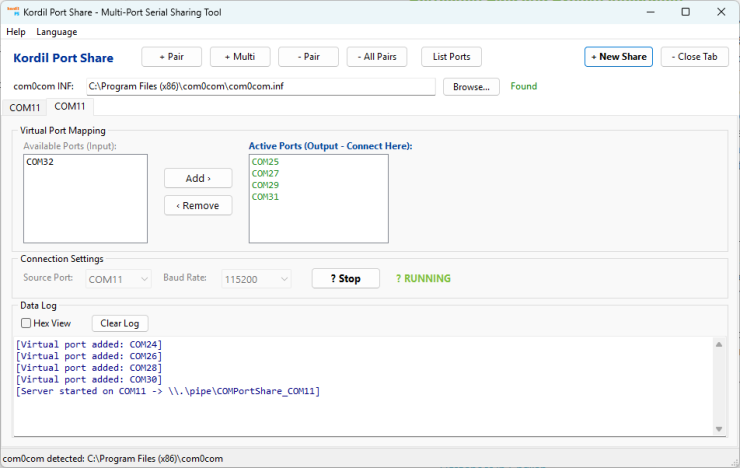This screenshot has height=468, width=740.
Task: Open the Baud Rate 115200 dropdown
Action: pyautogui.click(x=256, y=279)
